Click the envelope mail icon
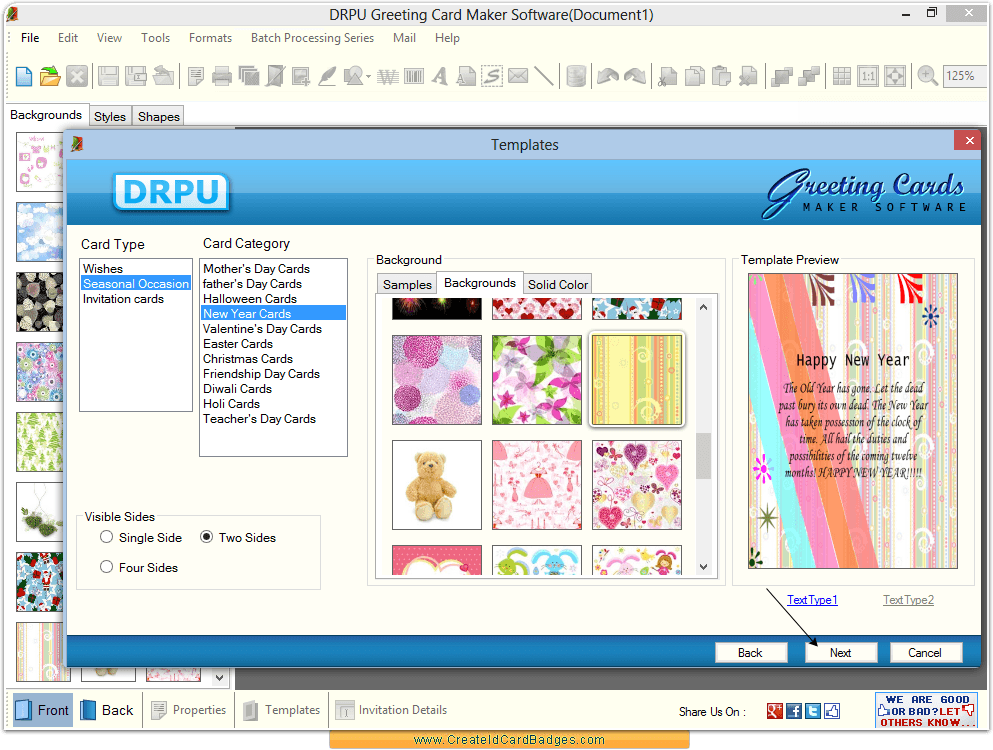Viewport: 993px width, 750px height. tap(518, 77)
